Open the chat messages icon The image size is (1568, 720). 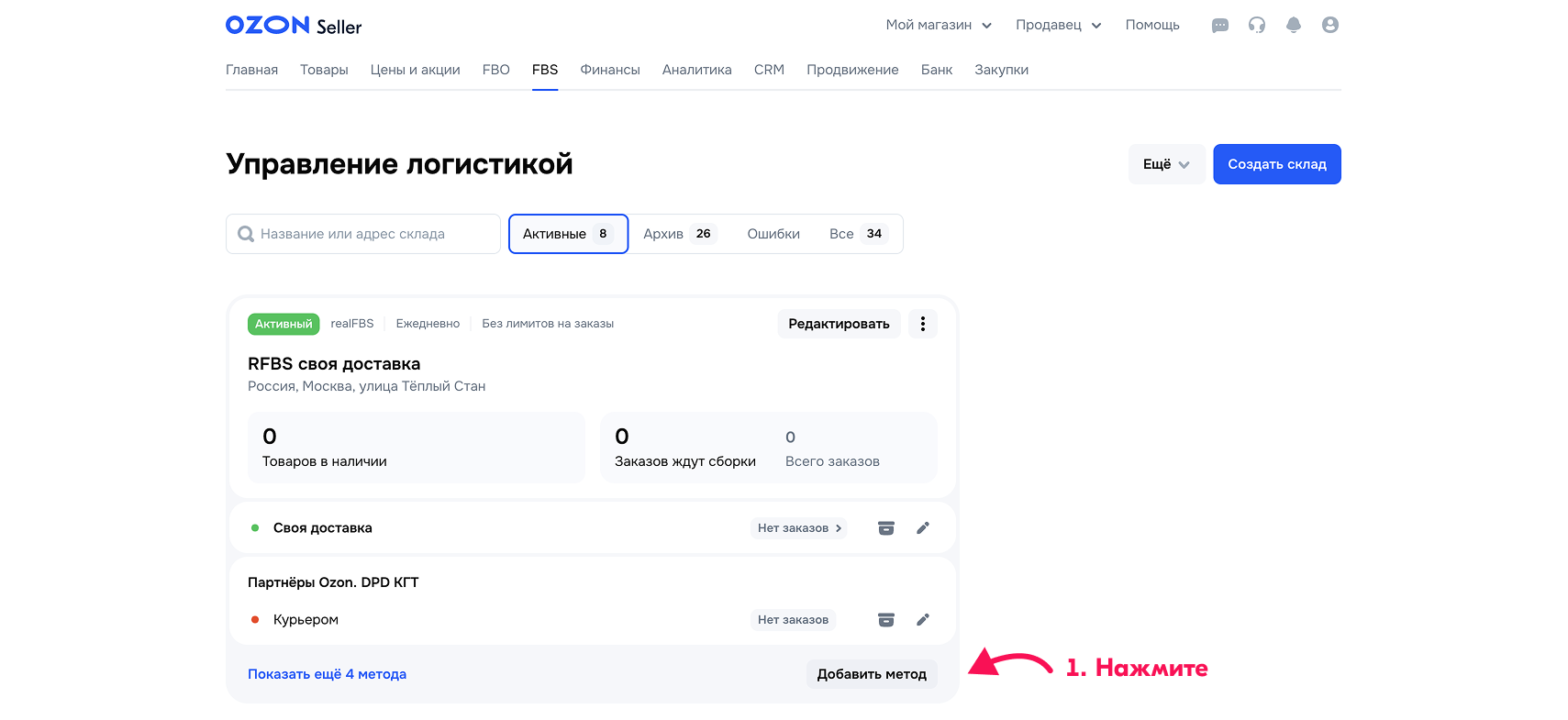1220,26
